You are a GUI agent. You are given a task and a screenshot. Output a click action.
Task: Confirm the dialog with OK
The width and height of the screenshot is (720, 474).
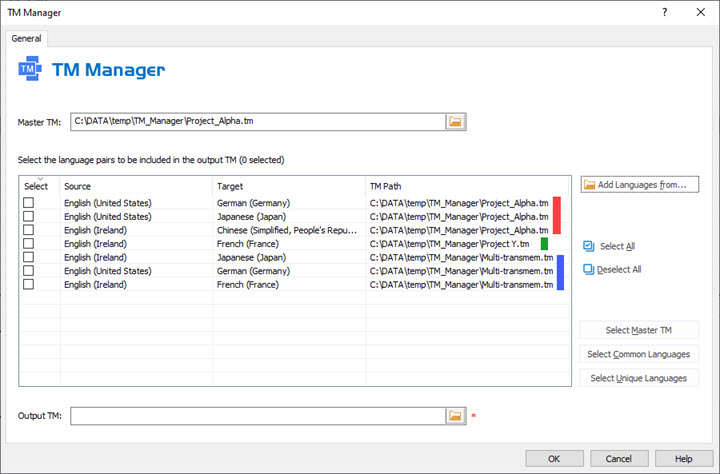click(x=553, y=458)
